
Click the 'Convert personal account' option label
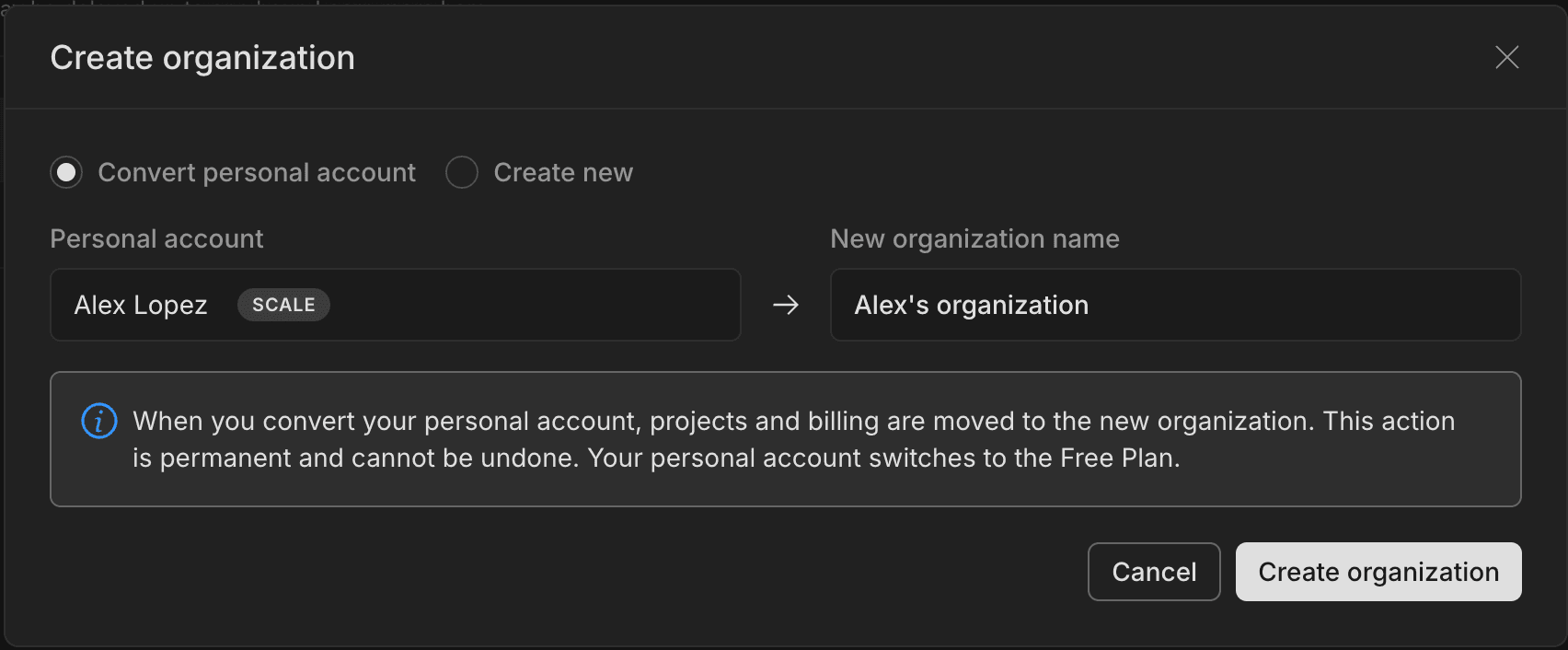pyautogui.click(x=257, y=172)
